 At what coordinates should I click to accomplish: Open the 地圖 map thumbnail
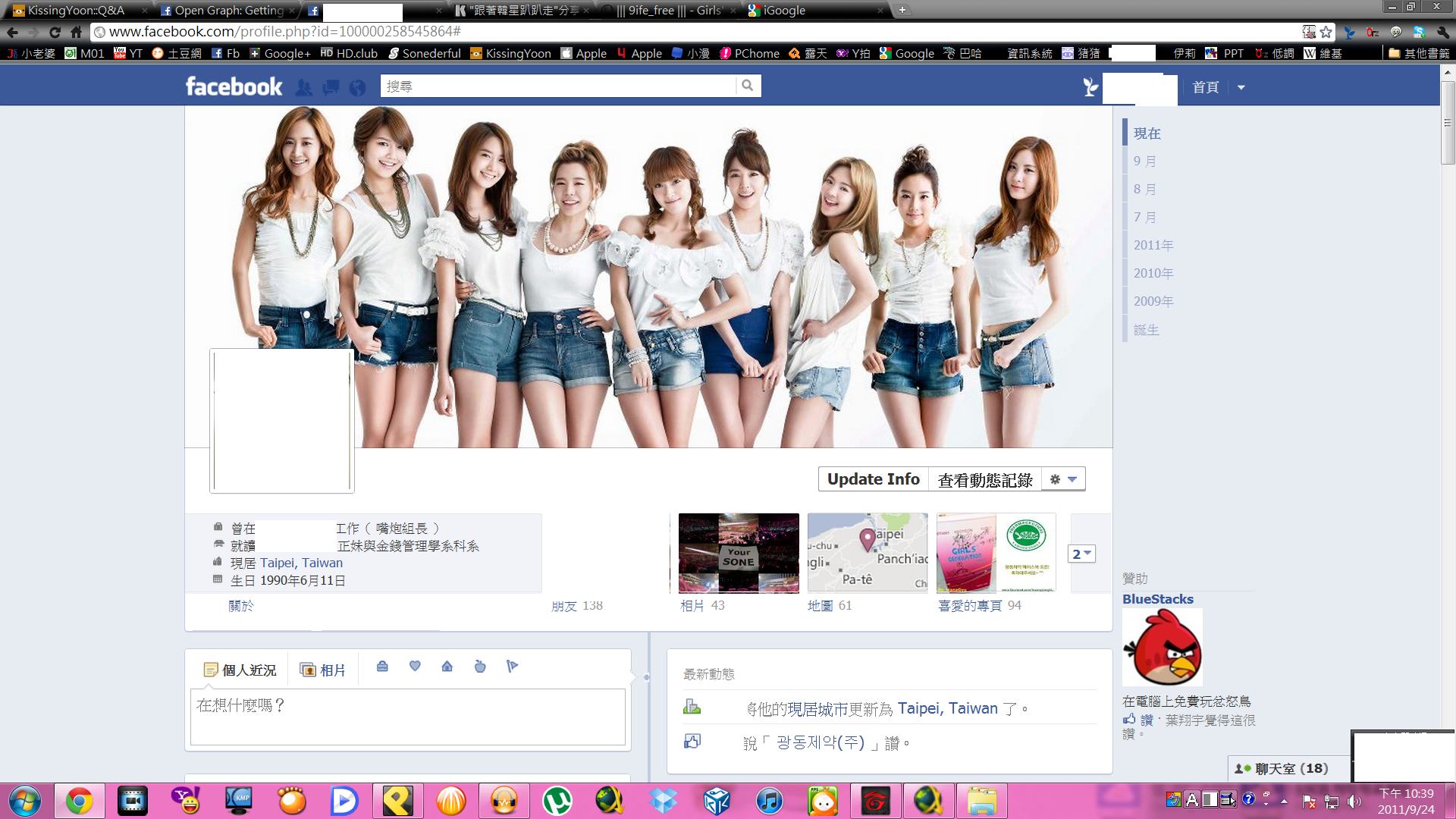coord(867,553)
